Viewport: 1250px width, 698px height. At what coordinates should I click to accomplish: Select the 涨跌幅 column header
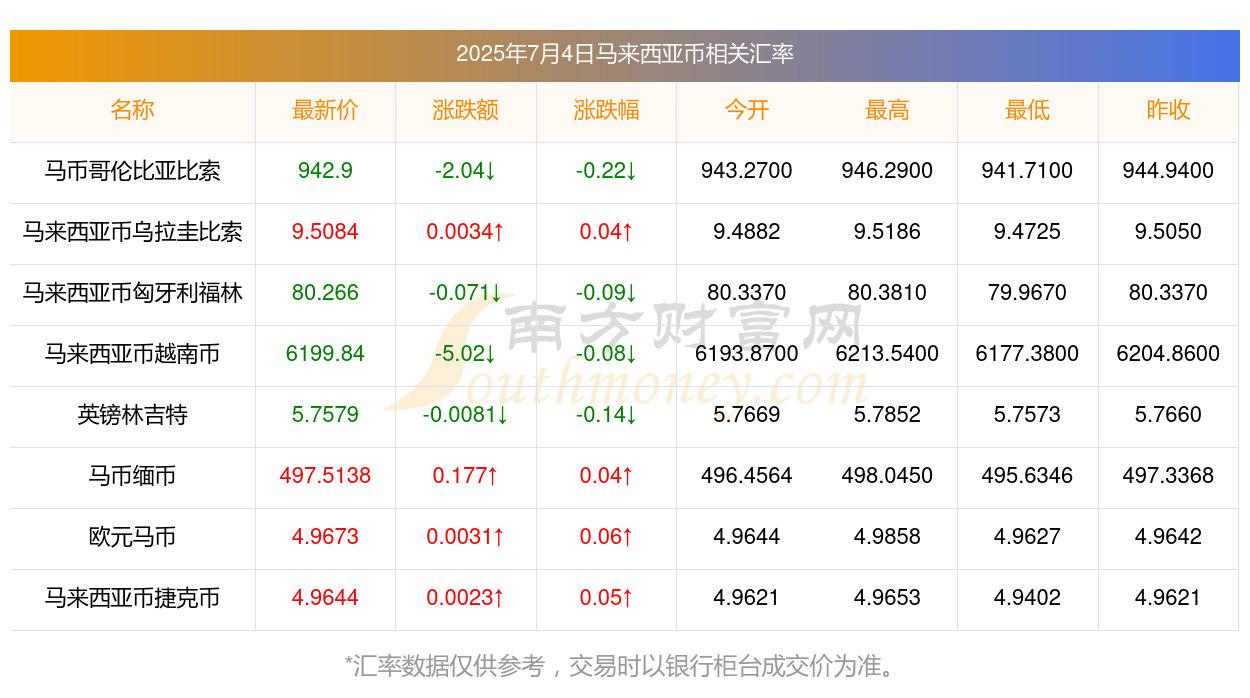[x=606, y=110]
